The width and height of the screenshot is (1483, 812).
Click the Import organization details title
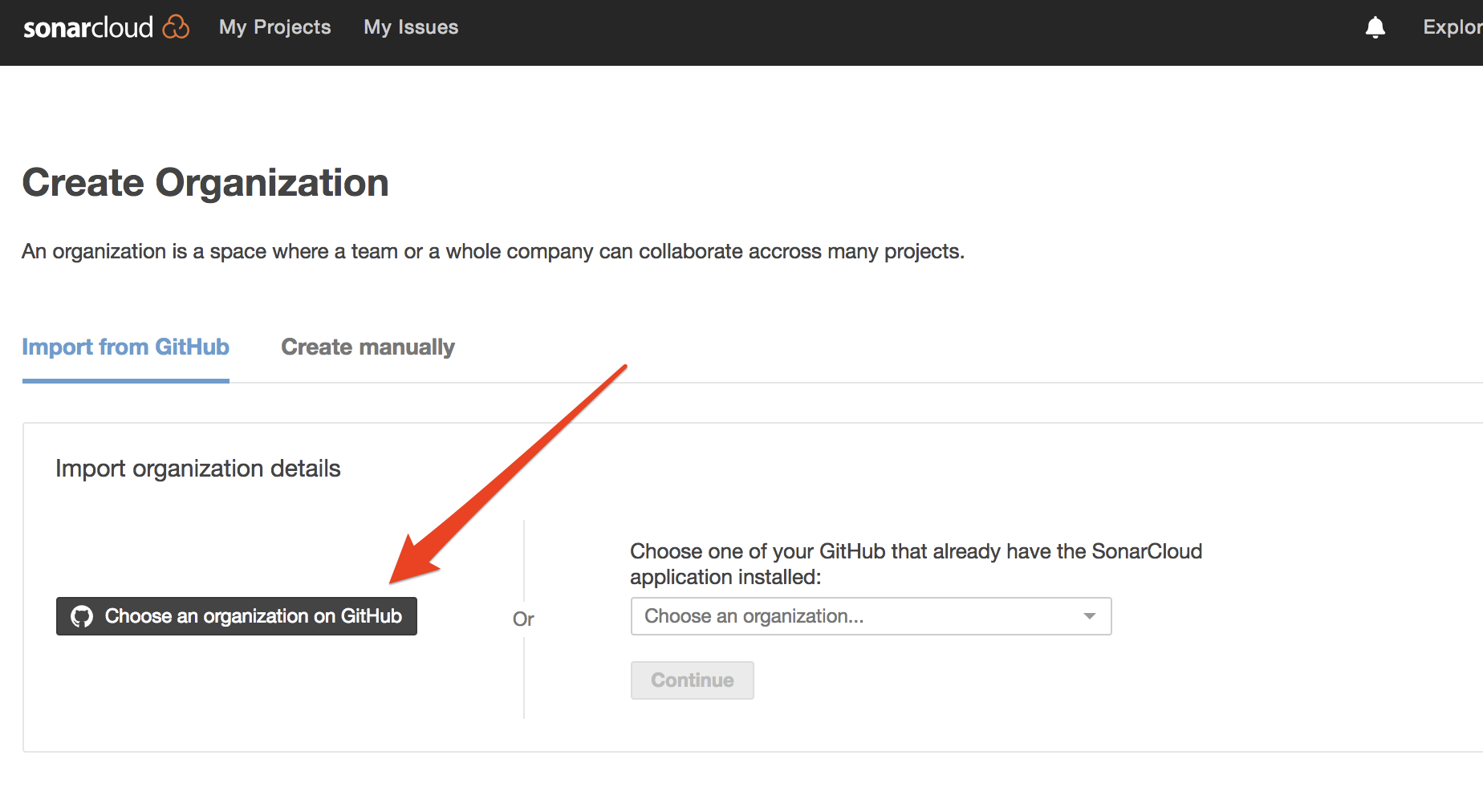pyautogui.click(x=198, y=469)
